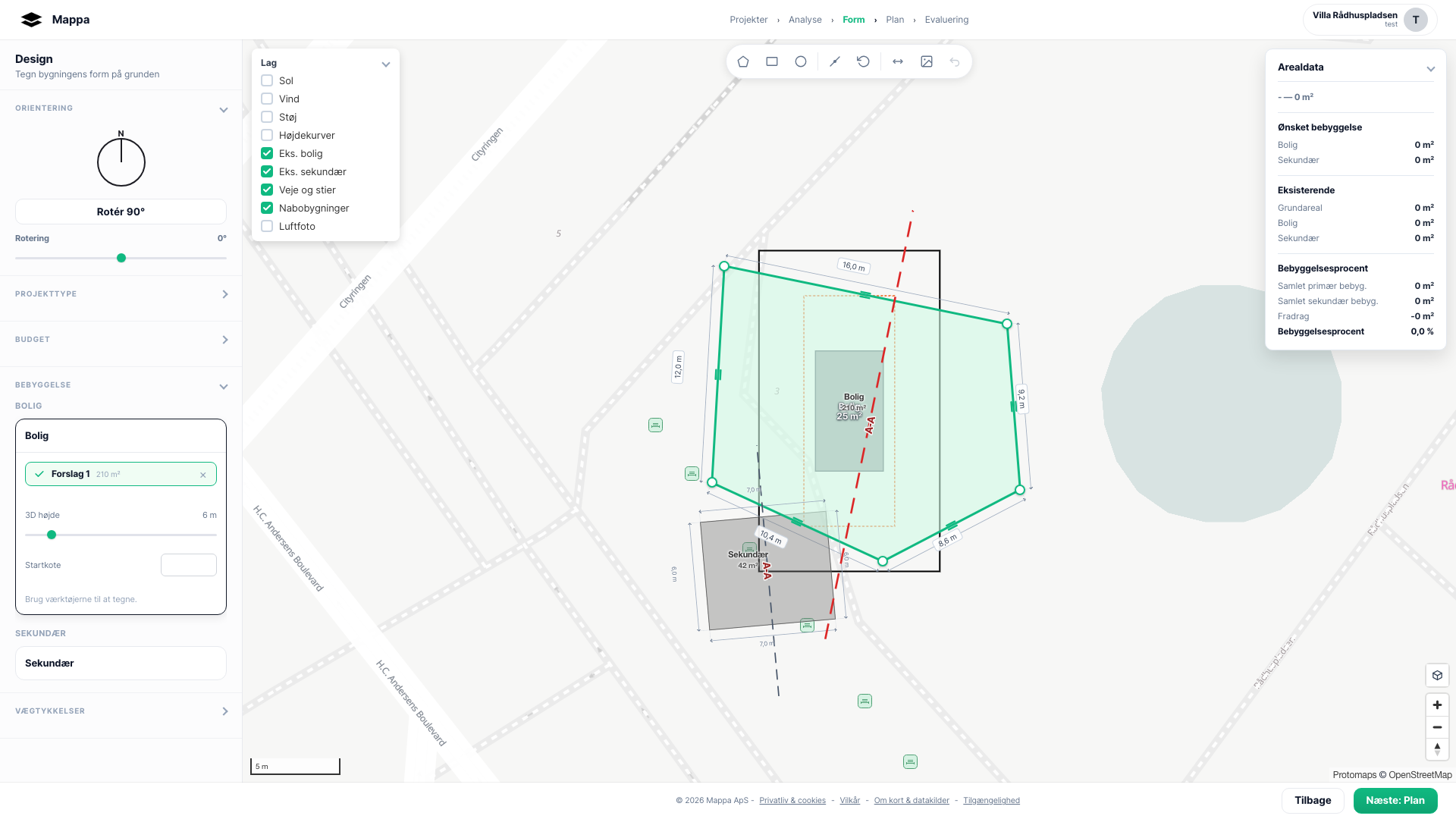Click the Tilbage button
Viewport: 1456px width, 819px height.
[1313, 801]
